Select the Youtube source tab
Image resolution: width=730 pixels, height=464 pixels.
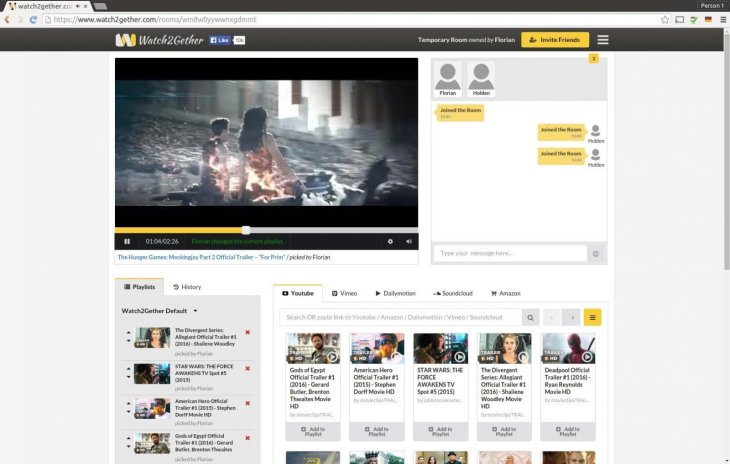(298, 293)
